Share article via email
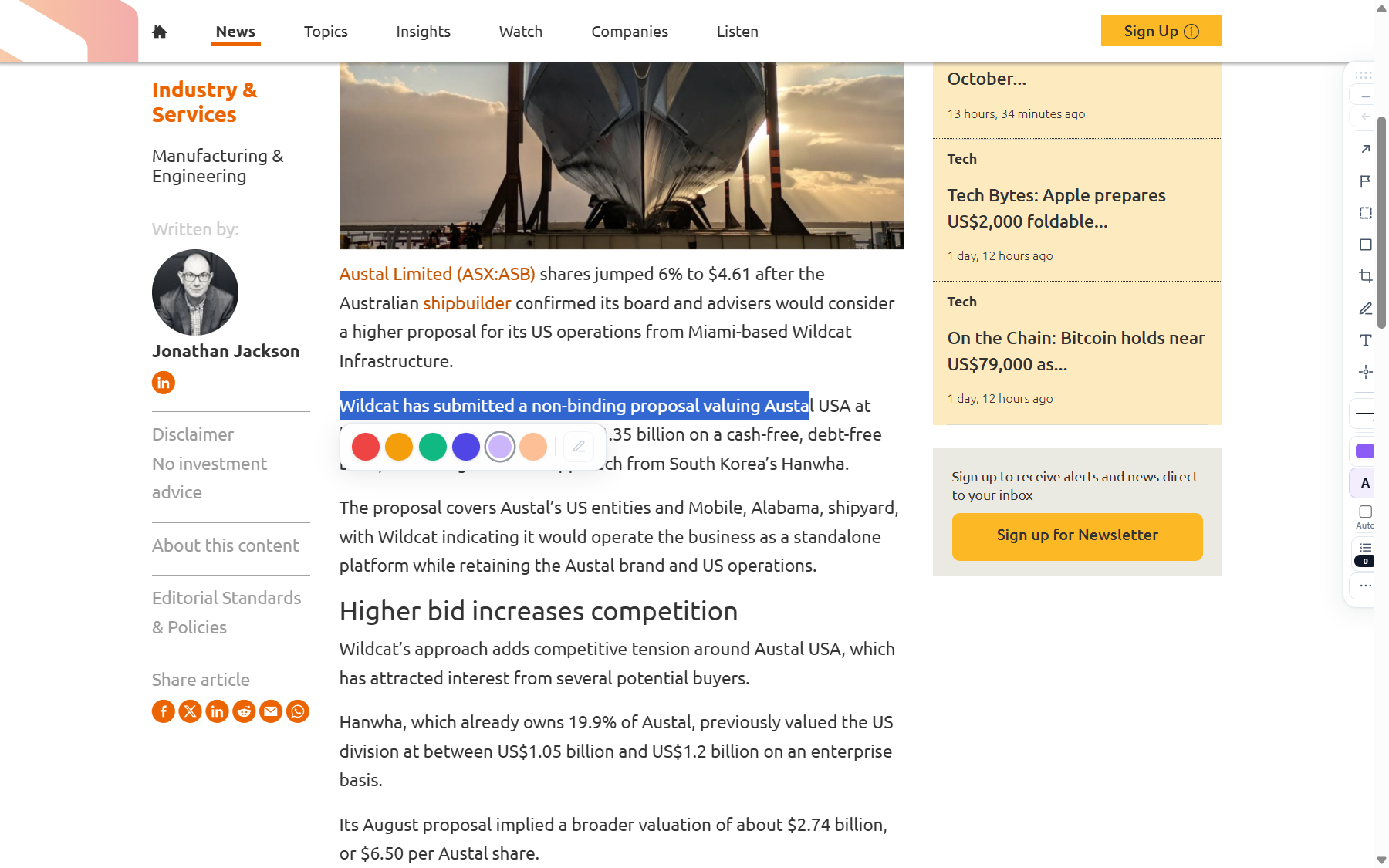Screen dimensions: 1389x868 point(271,711)
